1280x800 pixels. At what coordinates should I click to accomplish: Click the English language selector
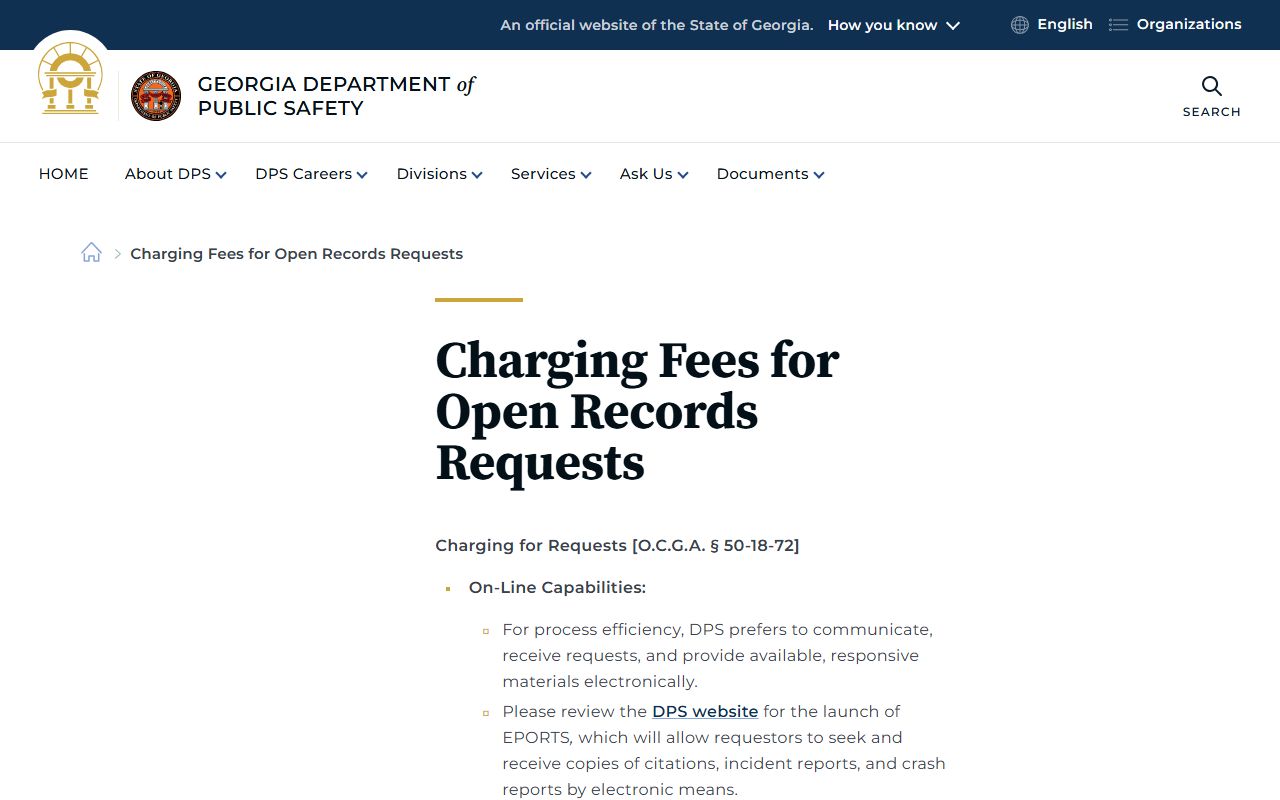(1065, 25)
